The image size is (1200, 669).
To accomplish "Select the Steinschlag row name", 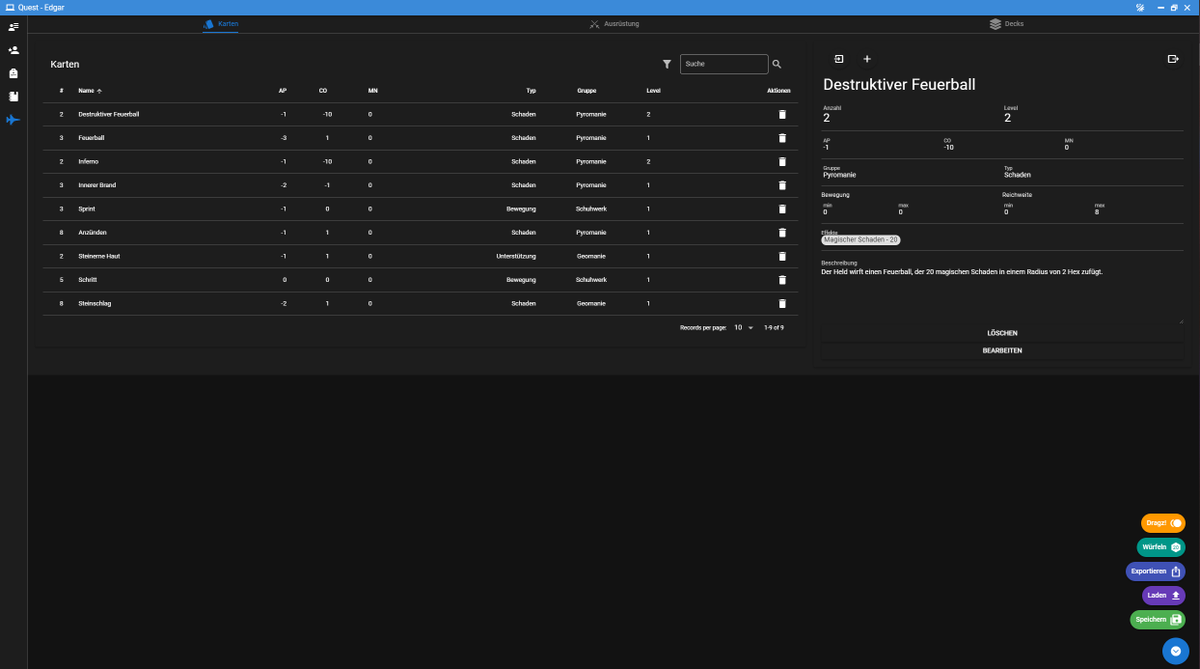I will [x=95, y=304].
